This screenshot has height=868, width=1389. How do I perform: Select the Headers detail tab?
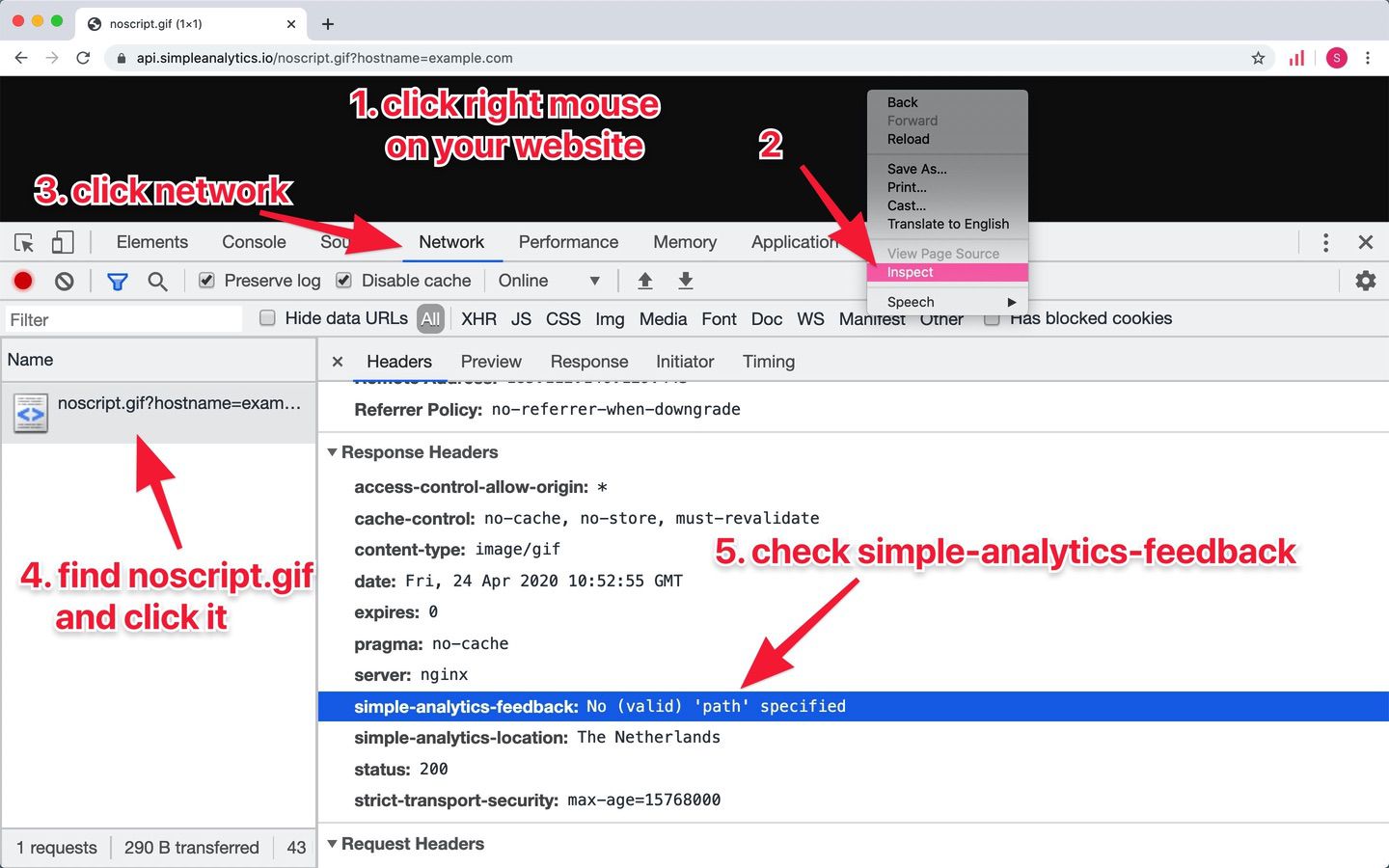coord(399,362)
